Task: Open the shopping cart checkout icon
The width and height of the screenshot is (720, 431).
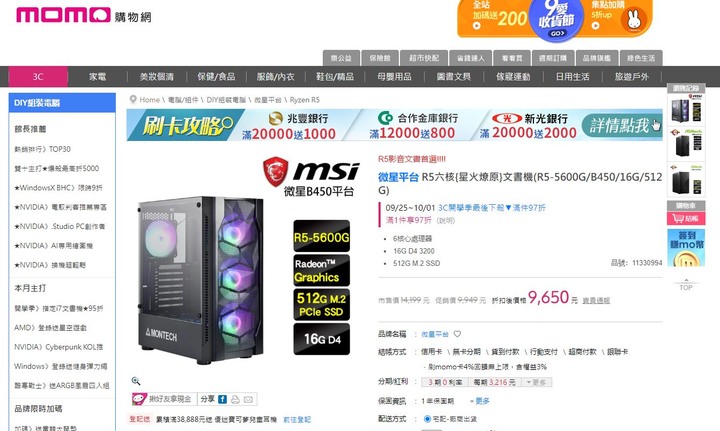Action: pyautogui.click(x=686, y=218)
